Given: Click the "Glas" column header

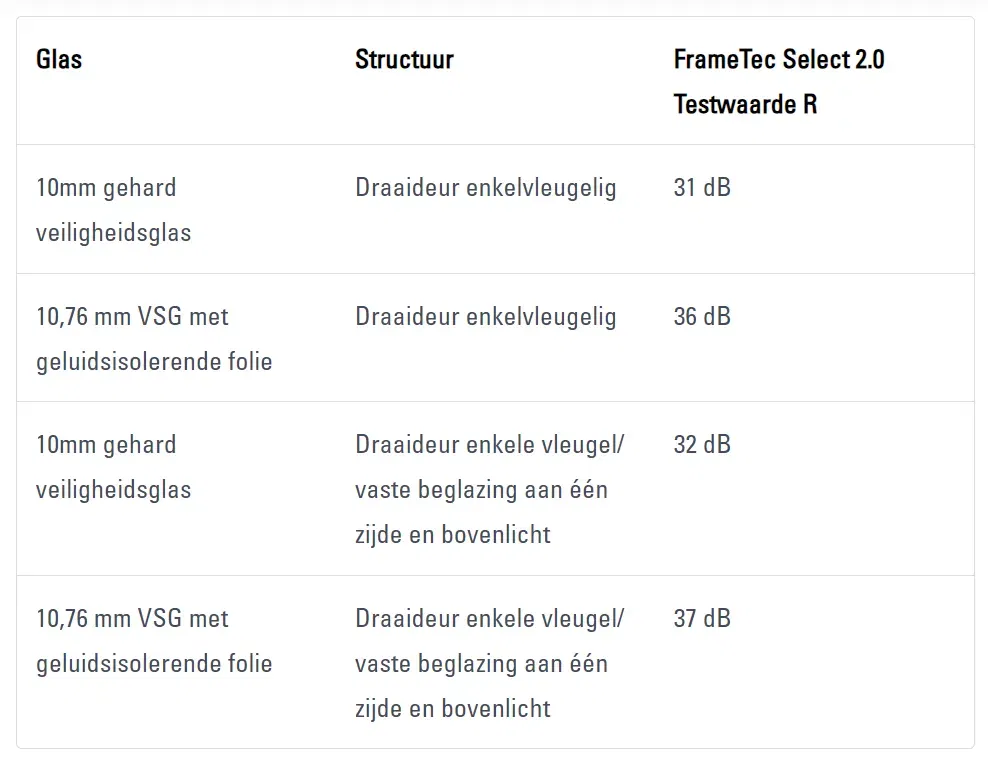Looking at the screenshot, I should coord(59,60).
